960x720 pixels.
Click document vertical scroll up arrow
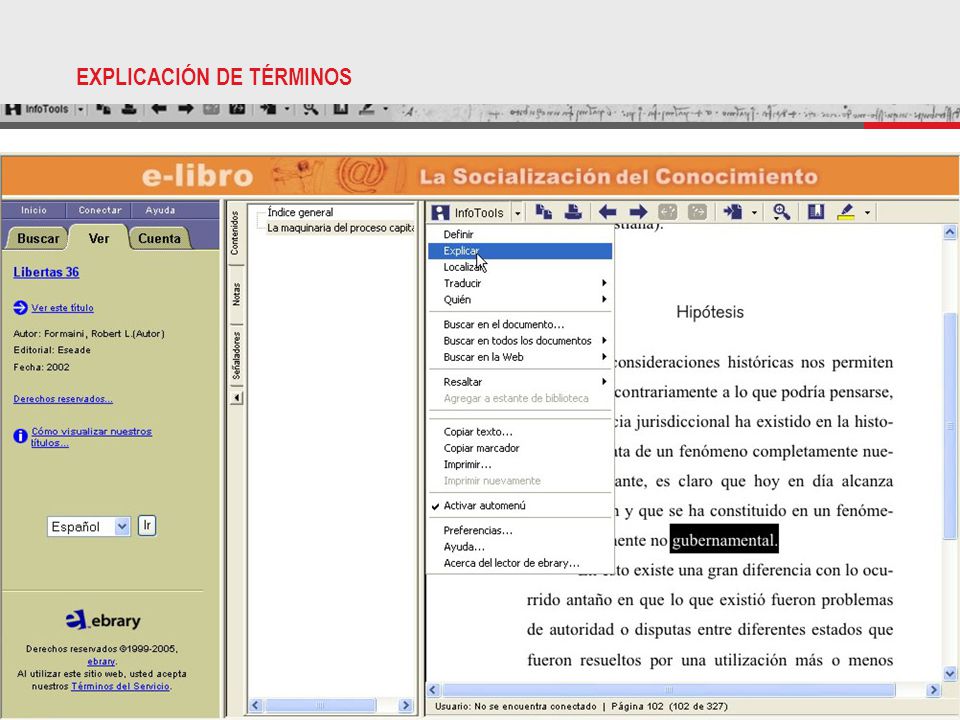click(950, 232)
